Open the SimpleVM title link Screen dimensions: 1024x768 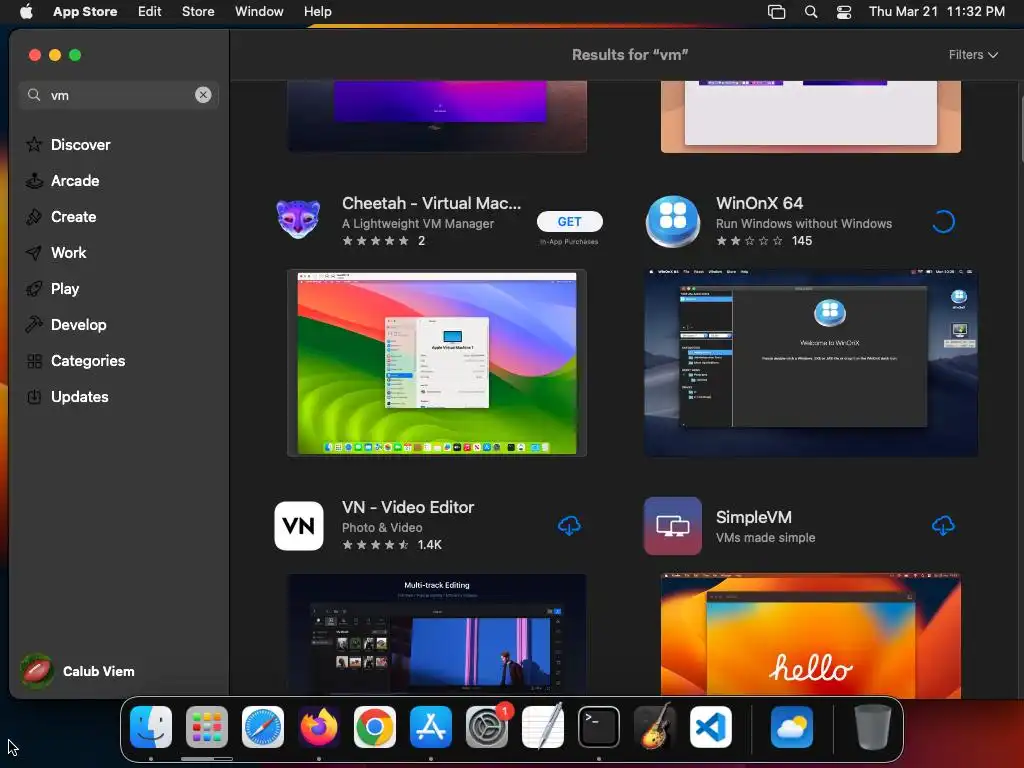click(x=754, y=517)
